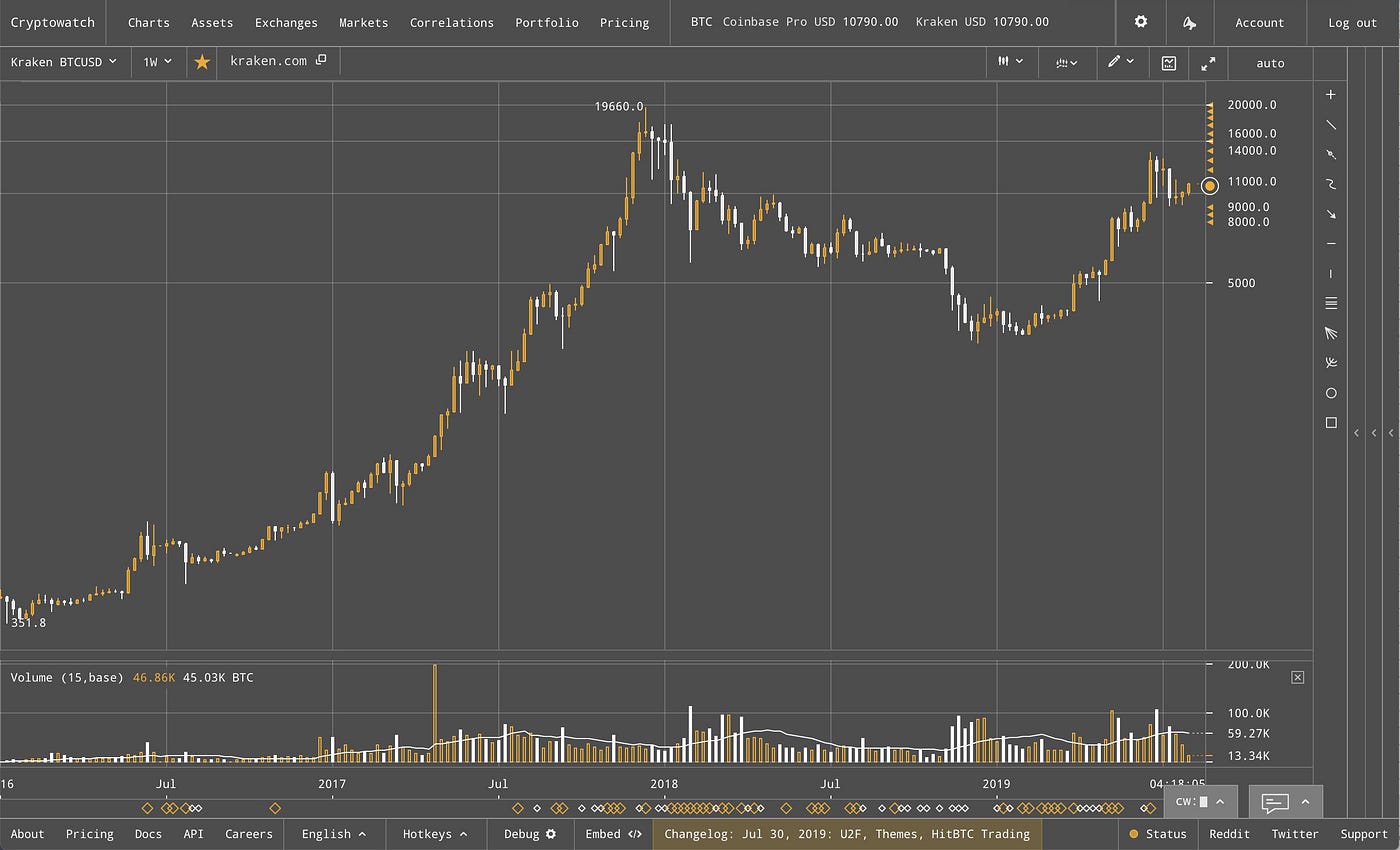Toggle the auto price scale button
1400x850 pixels.
[x=1270, y=63]
